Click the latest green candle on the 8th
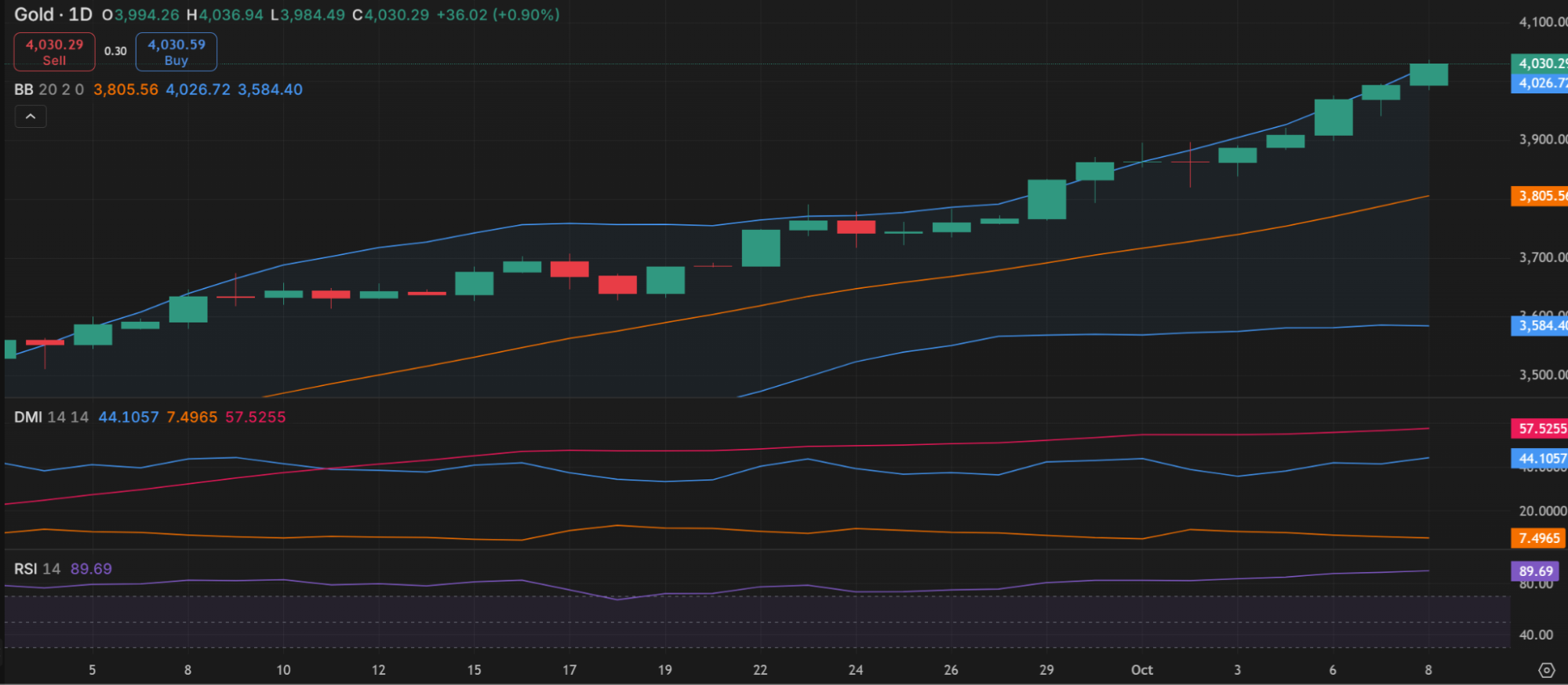The height and width of the screenshot is (685, 1568). (x=1428, y=75)
